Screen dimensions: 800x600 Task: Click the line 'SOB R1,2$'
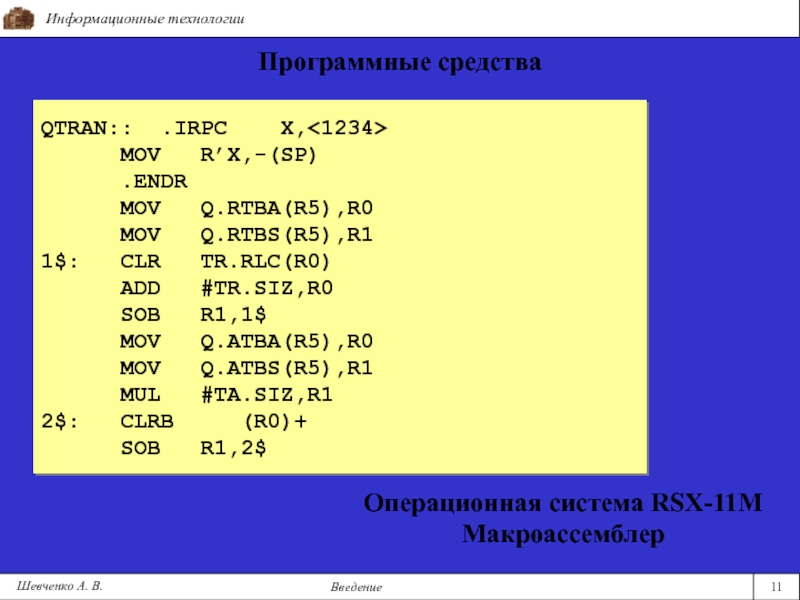[193, 448]
